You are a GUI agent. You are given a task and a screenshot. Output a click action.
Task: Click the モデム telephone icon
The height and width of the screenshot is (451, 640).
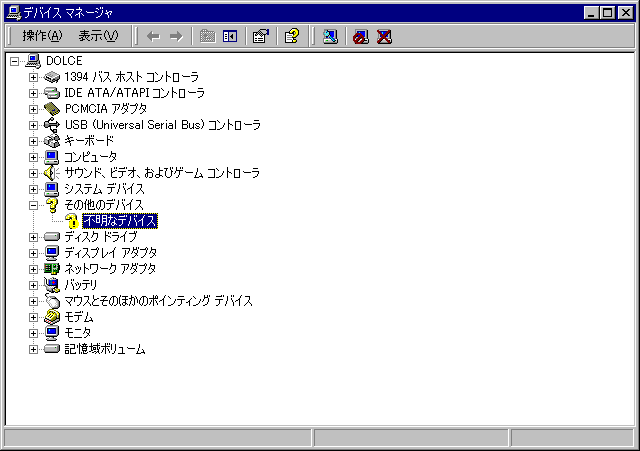52,317
